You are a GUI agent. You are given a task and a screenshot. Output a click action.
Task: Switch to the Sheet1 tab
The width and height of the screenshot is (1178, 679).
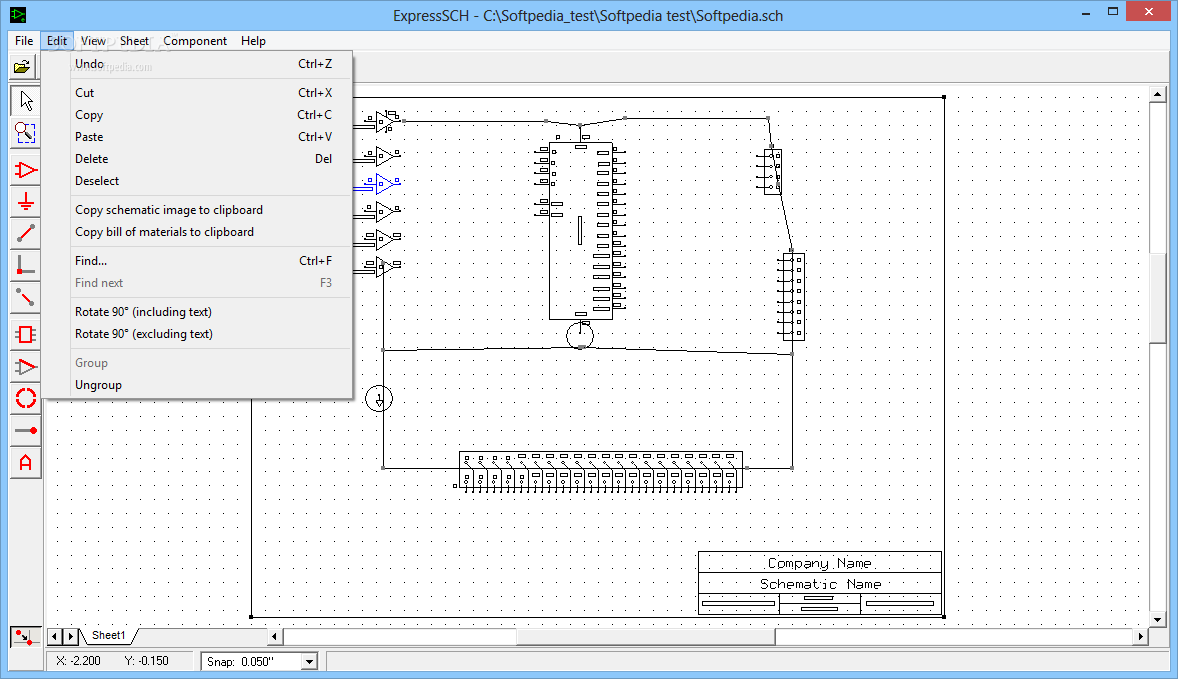tap(108, 635)
